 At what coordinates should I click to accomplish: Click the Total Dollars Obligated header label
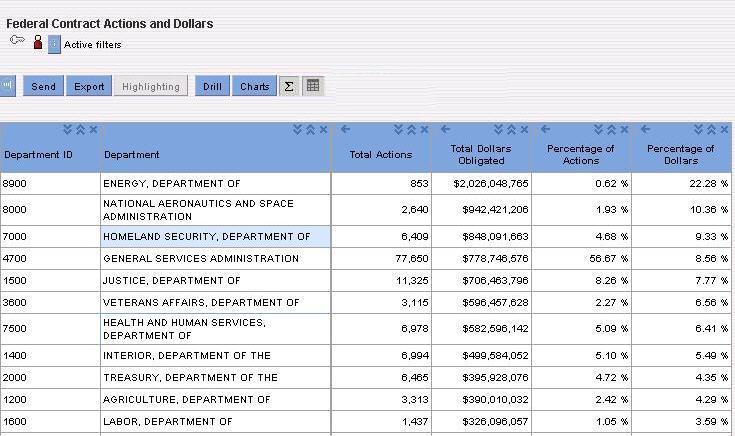(x=481, y=155)
